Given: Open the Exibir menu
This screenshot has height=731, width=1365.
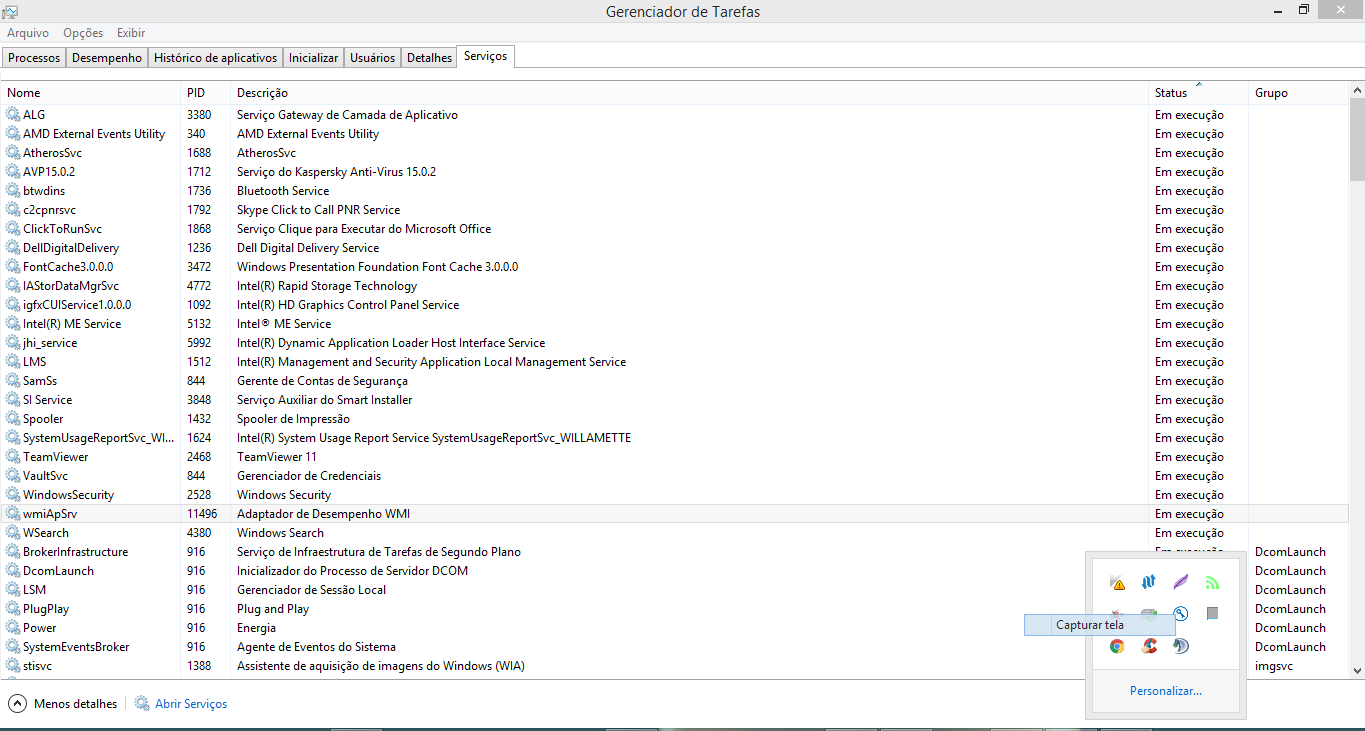Looking at the screenshot, I should pos(131,33).
